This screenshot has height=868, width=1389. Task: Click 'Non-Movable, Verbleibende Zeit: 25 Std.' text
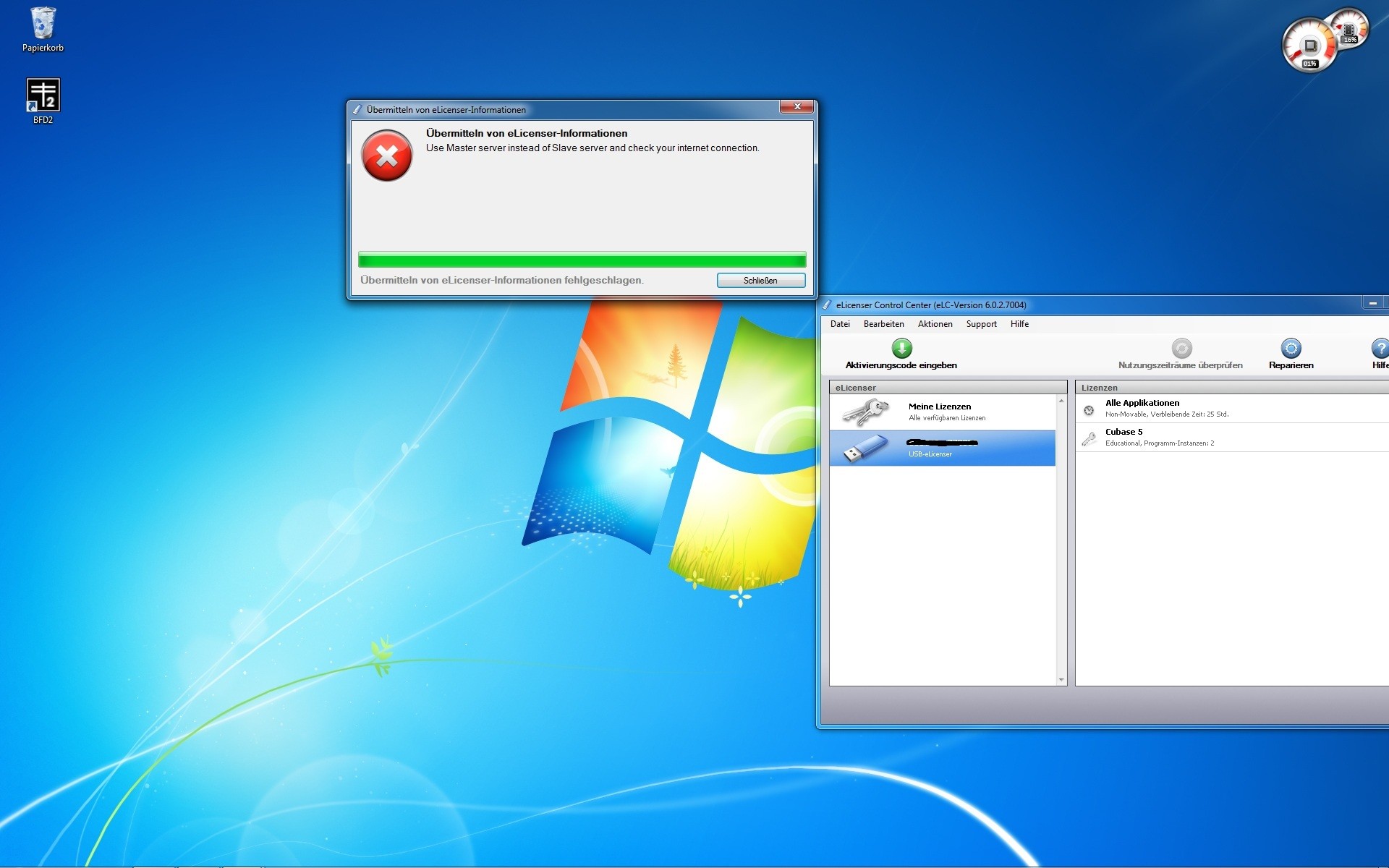coord(1167,414)
